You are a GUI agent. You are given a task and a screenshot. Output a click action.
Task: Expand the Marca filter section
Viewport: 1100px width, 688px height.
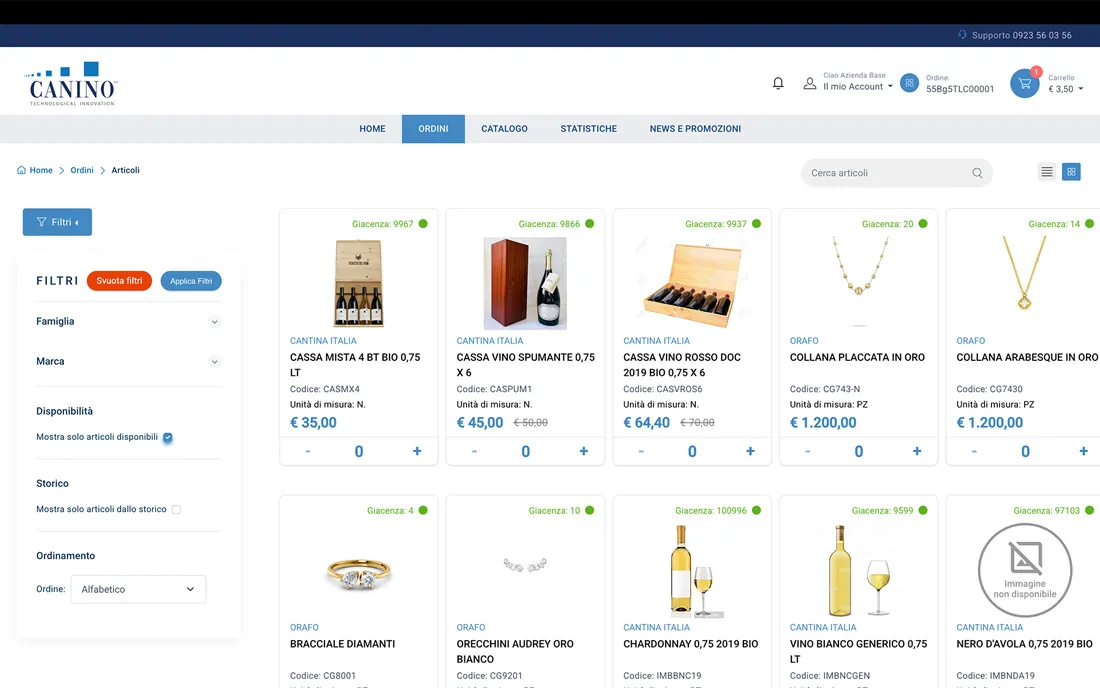[x=214, y=362]
